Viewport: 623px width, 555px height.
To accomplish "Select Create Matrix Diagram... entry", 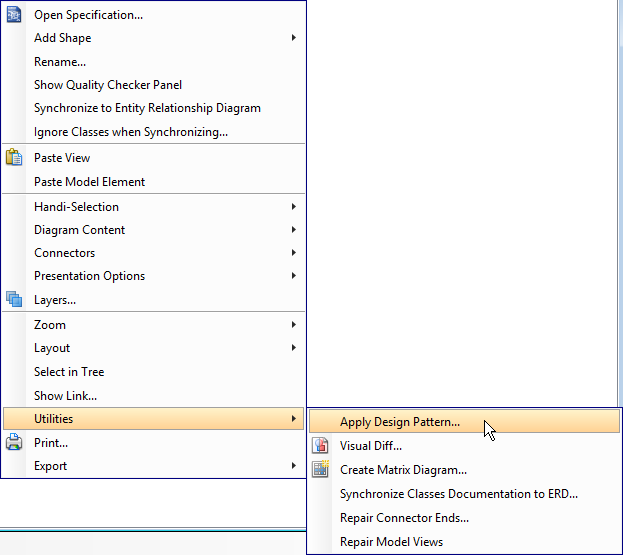I will pyautogui.click(x=464, y=470).
